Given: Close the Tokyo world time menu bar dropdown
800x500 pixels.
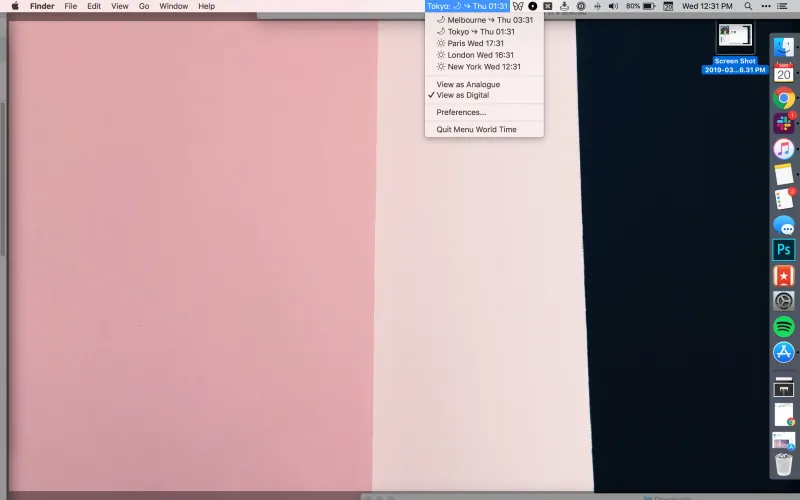Looking at the screenshot, I should 467,6.
